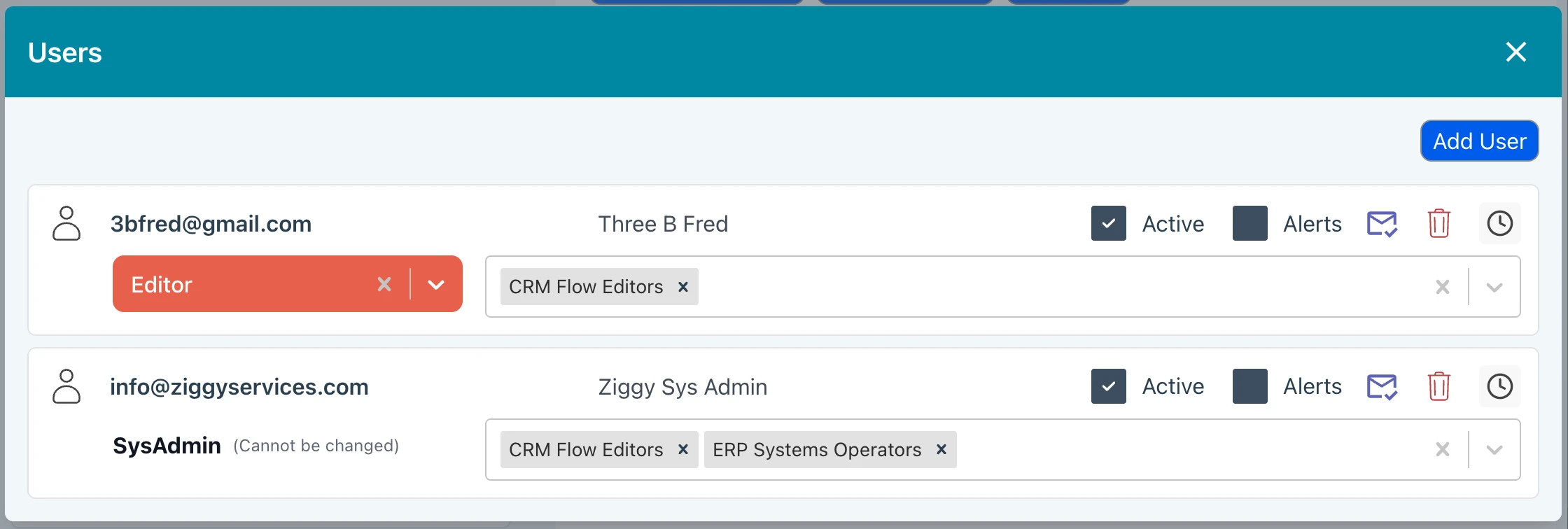Click user avatar icon beside 3bfred@gmail.com

[66, 223]
